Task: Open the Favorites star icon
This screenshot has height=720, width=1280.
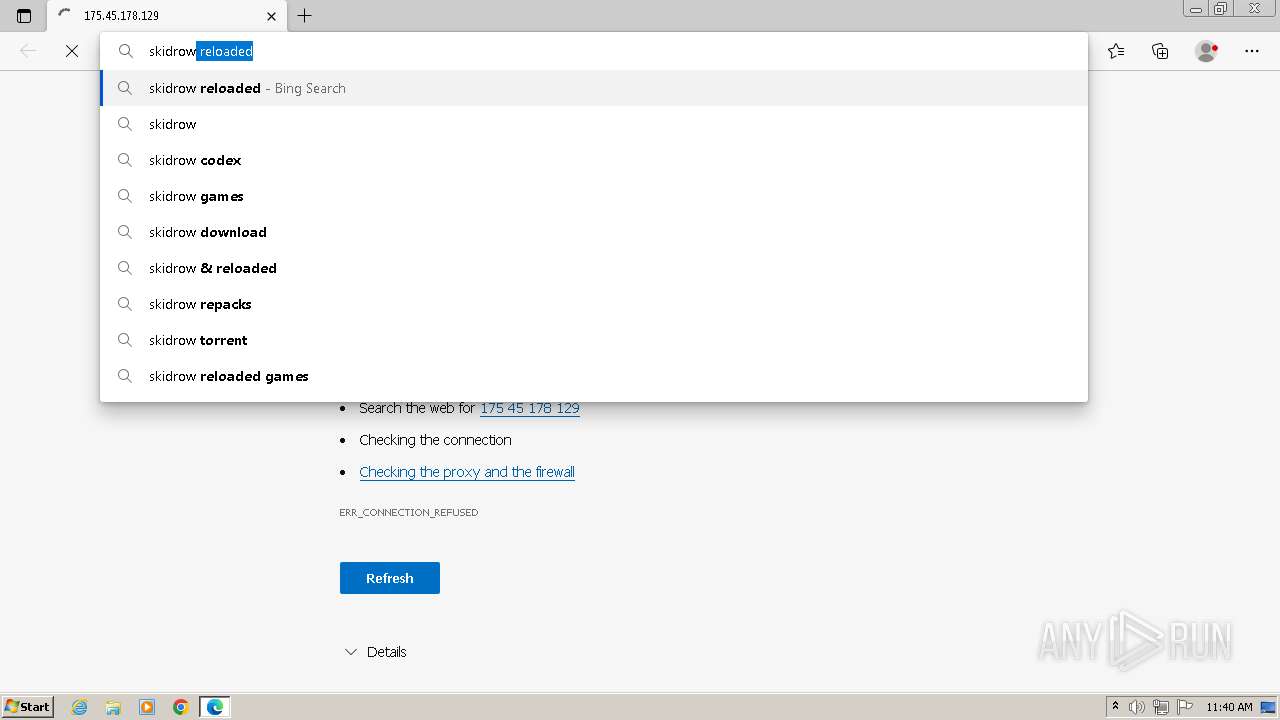Action: (x=1116, y=51)
